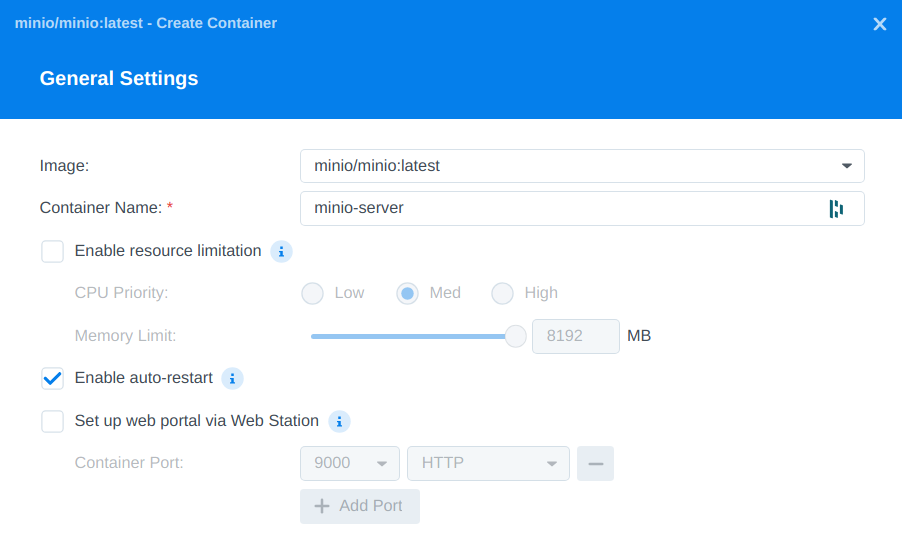Expand the Image dropdown arrow
The height and width of the screenshot is (543, 902).
click(846, 166)
